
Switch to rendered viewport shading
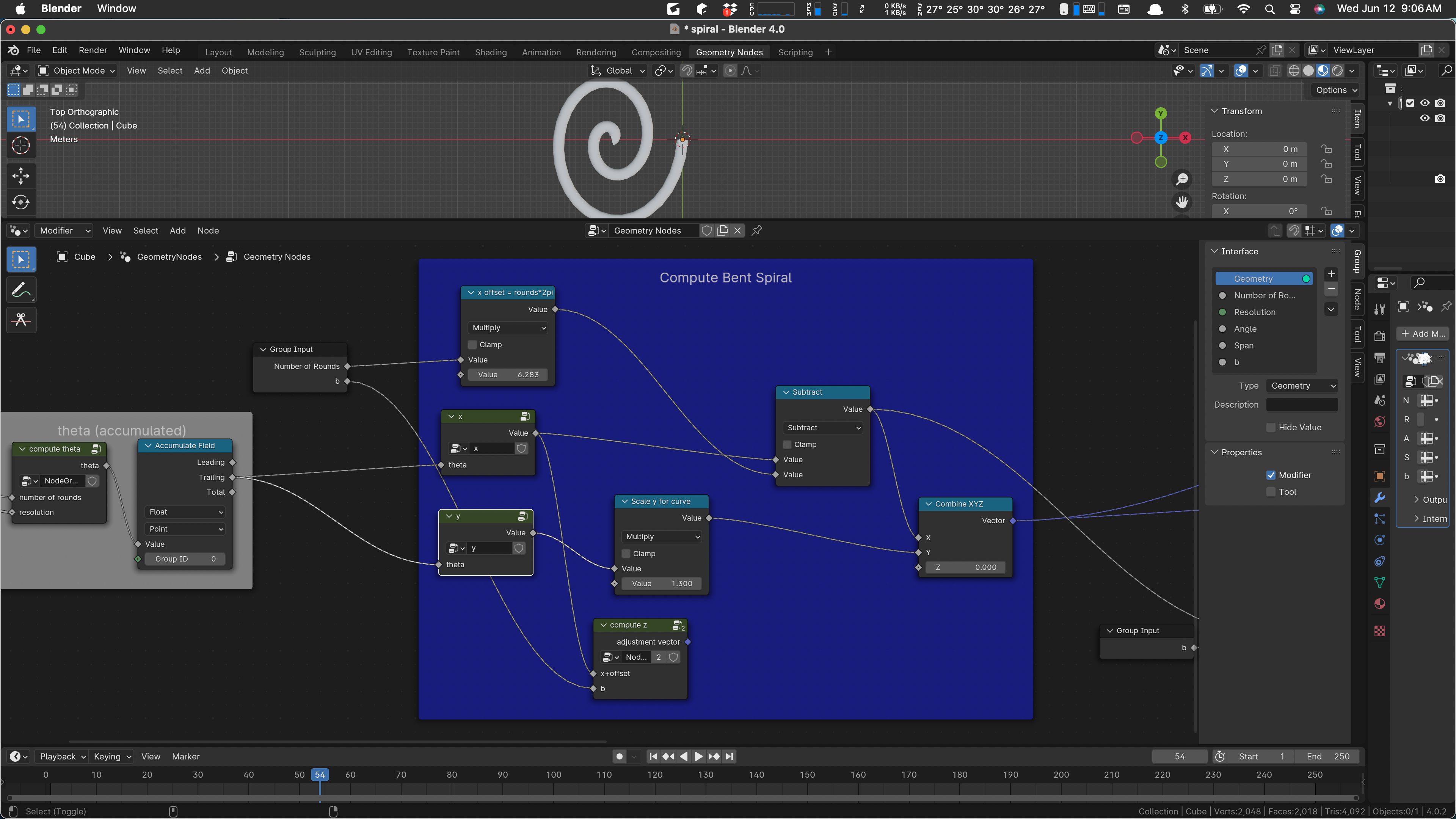pos(1337,71)
